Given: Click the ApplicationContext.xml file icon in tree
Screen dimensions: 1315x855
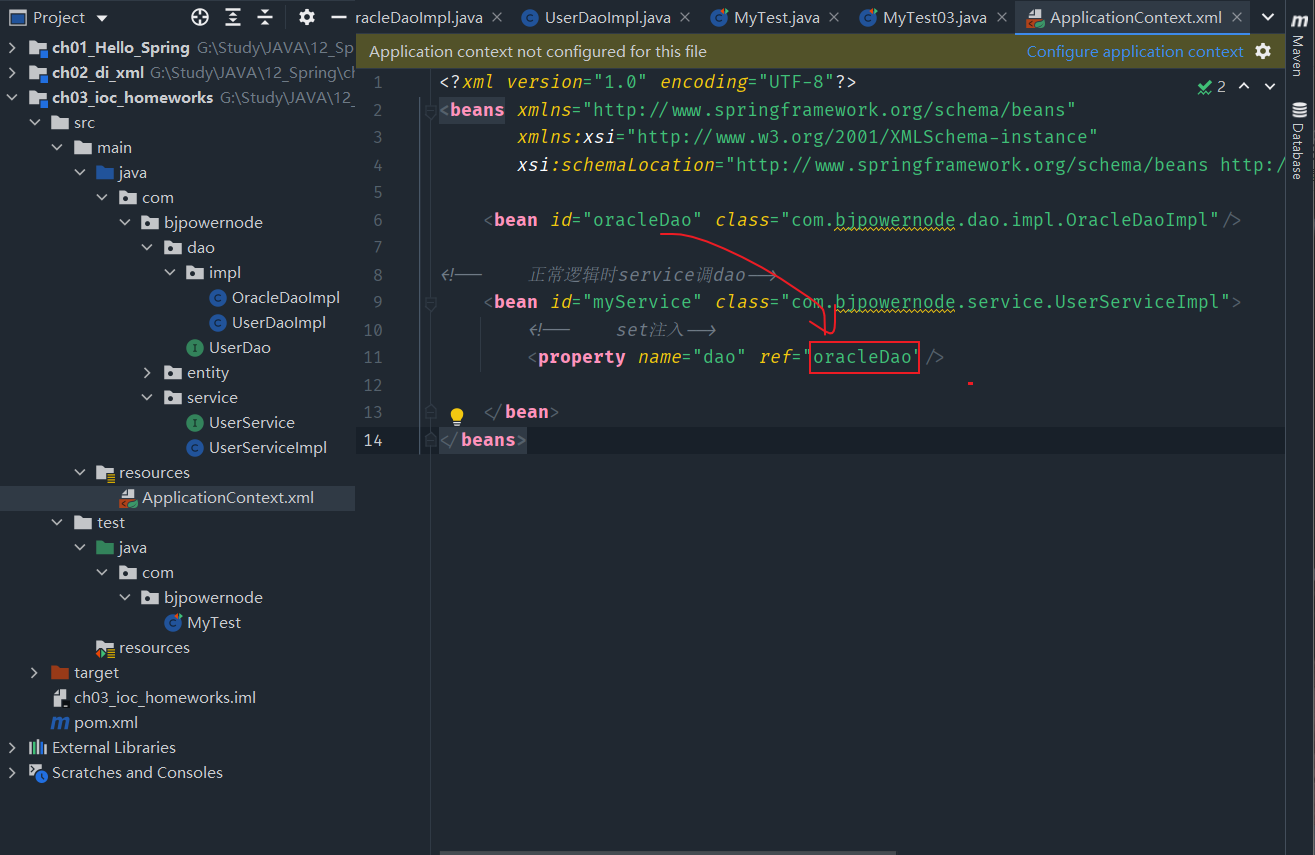Looking at the screenshot, I should [x=128, y=497].
